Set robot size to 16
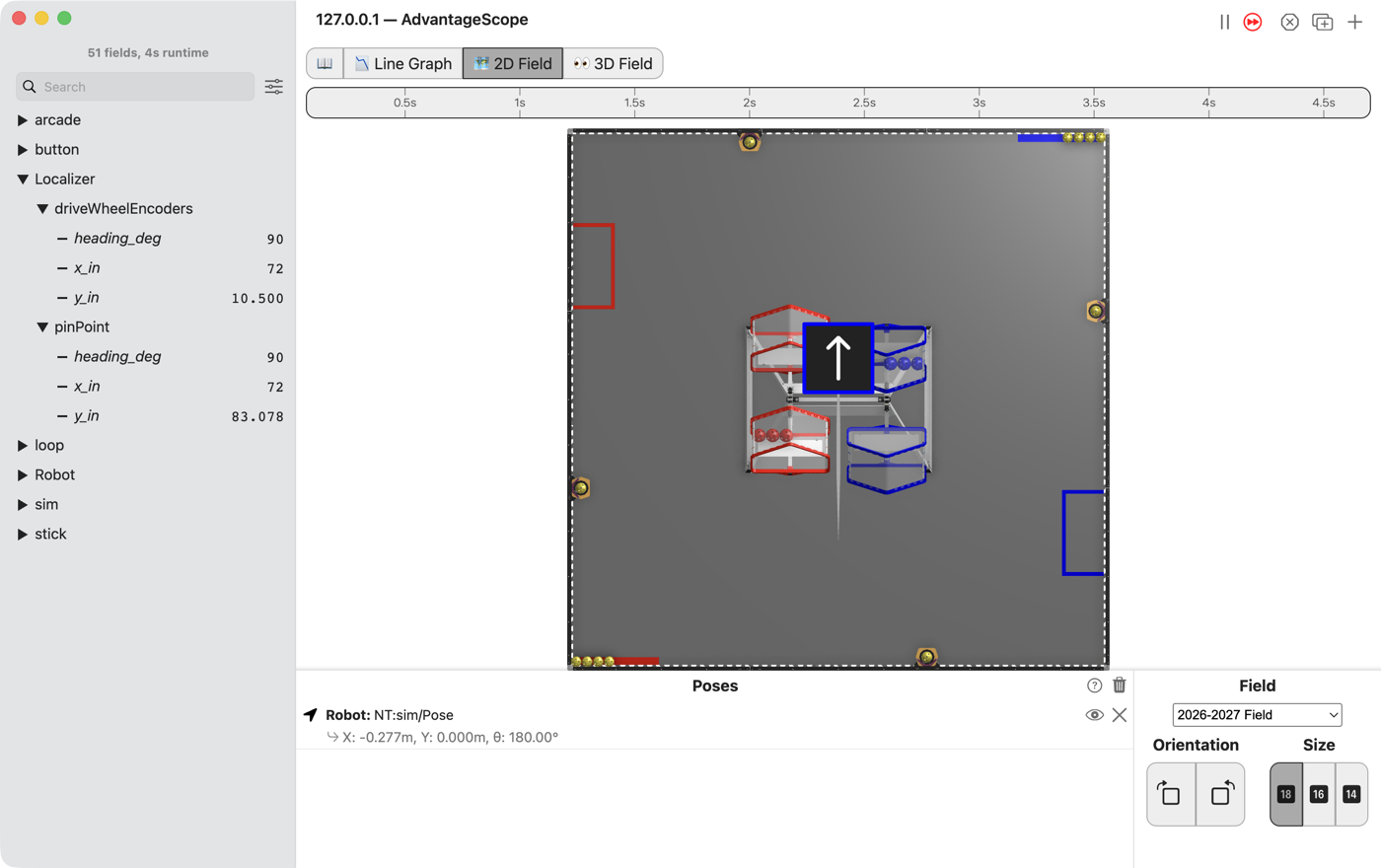1381x868 pixels. click(1319, 794)
